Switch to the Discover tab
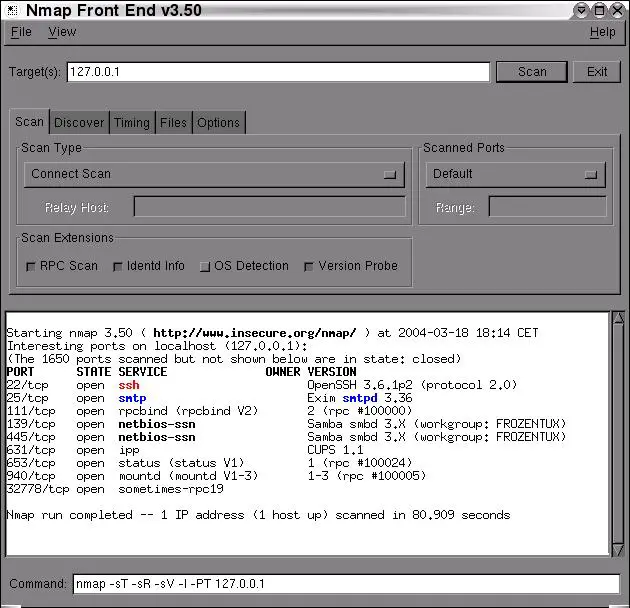Screen dimensions: 630x608 pyautogui.click(x=79, y=123)
